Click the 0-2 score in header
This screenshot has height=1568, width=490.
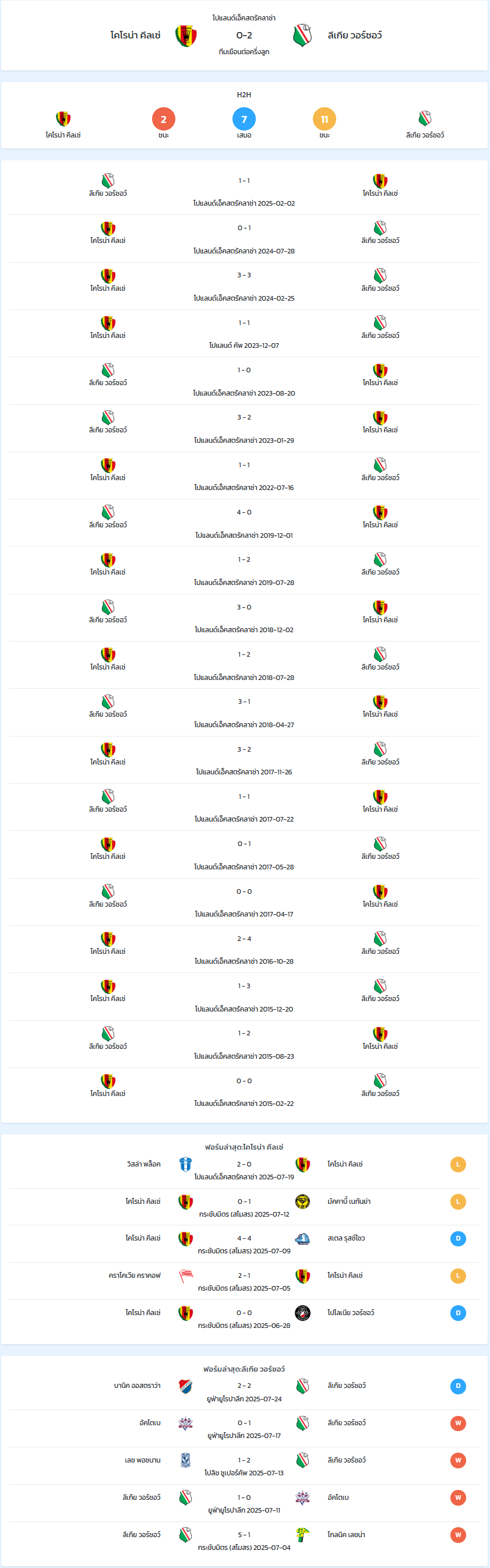coord(244,36)
